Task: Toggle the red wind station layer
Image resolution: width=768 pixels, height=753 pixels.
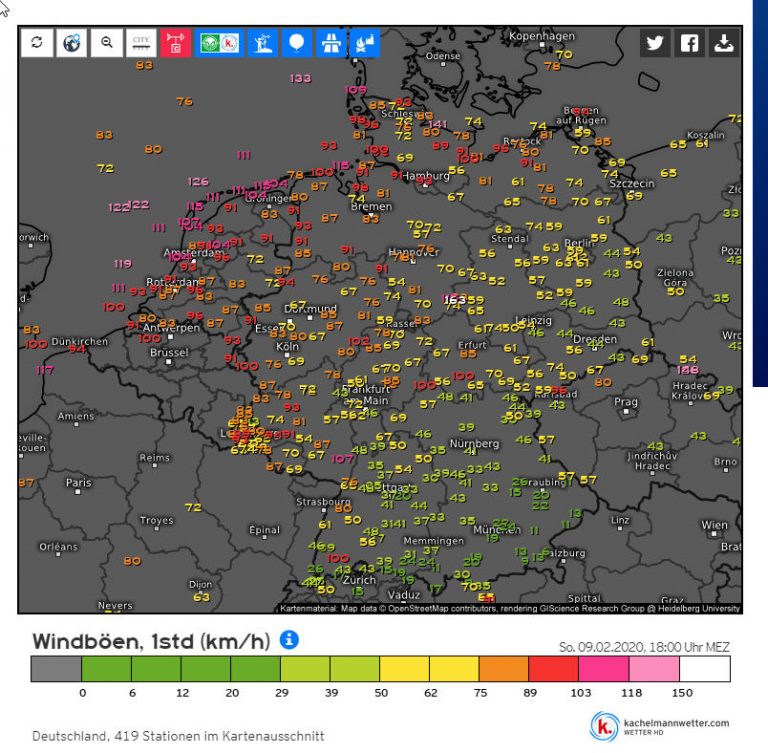Action: [x=176, y=43]
